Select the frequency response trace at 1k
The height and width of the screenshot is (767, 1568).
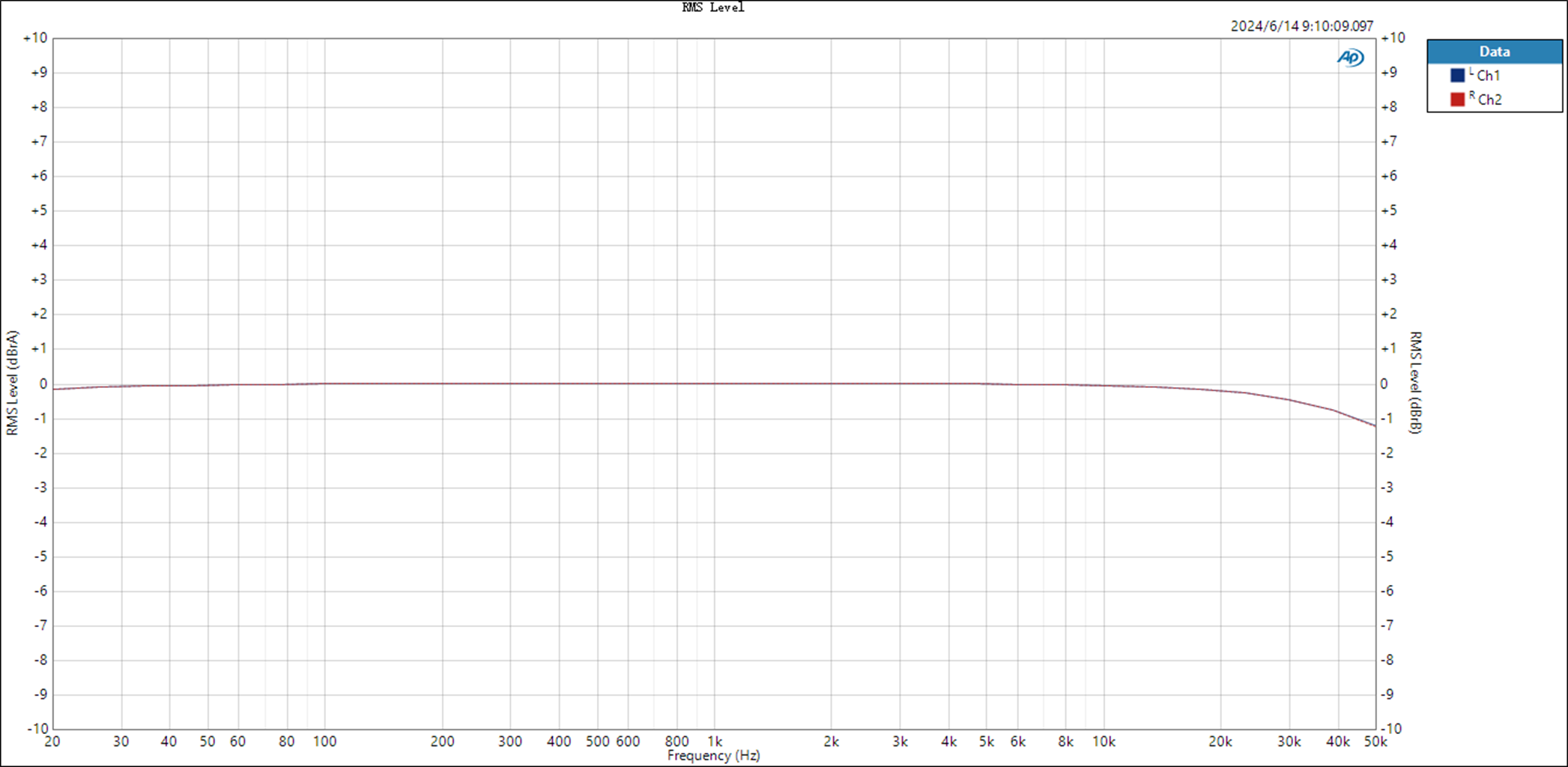point(715,382)
